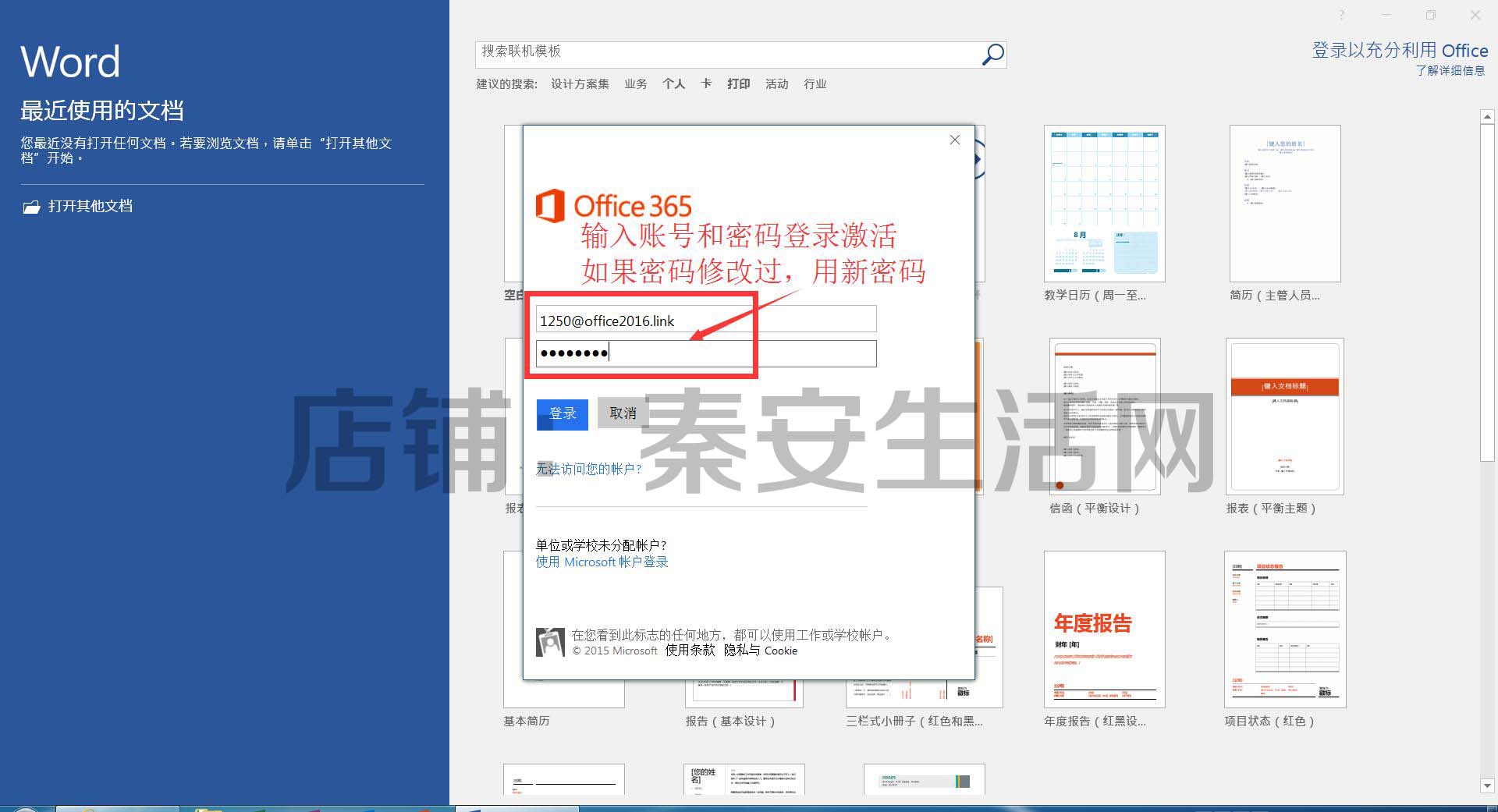Open the 年度报告 template thumbnail

click(x=1104, y=629)
